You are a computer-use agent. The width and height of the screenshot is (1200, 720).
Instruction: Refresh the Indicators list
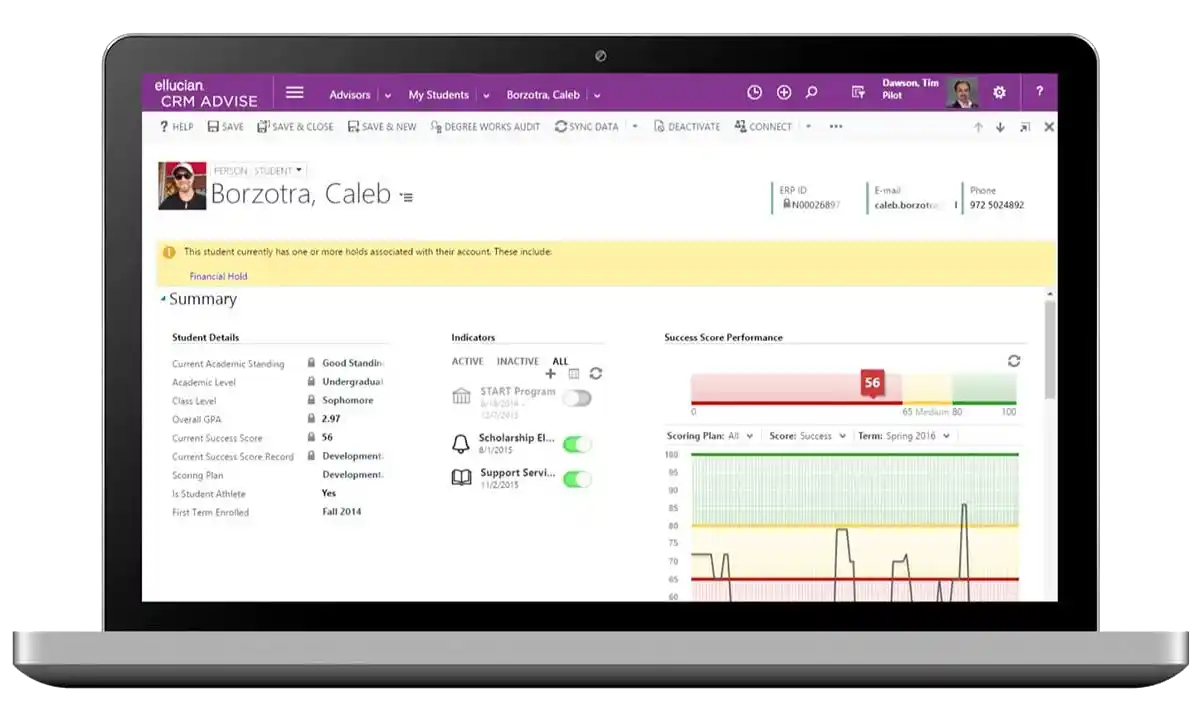point(596,373)
